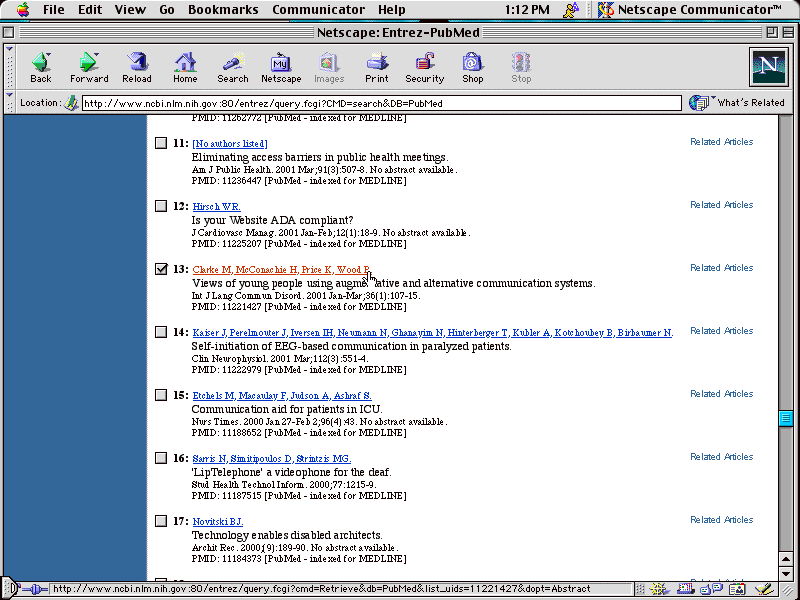Screen dimensions: 800x600
Task: Open the Novitski BJ article link
Action: tap(218, 522)
